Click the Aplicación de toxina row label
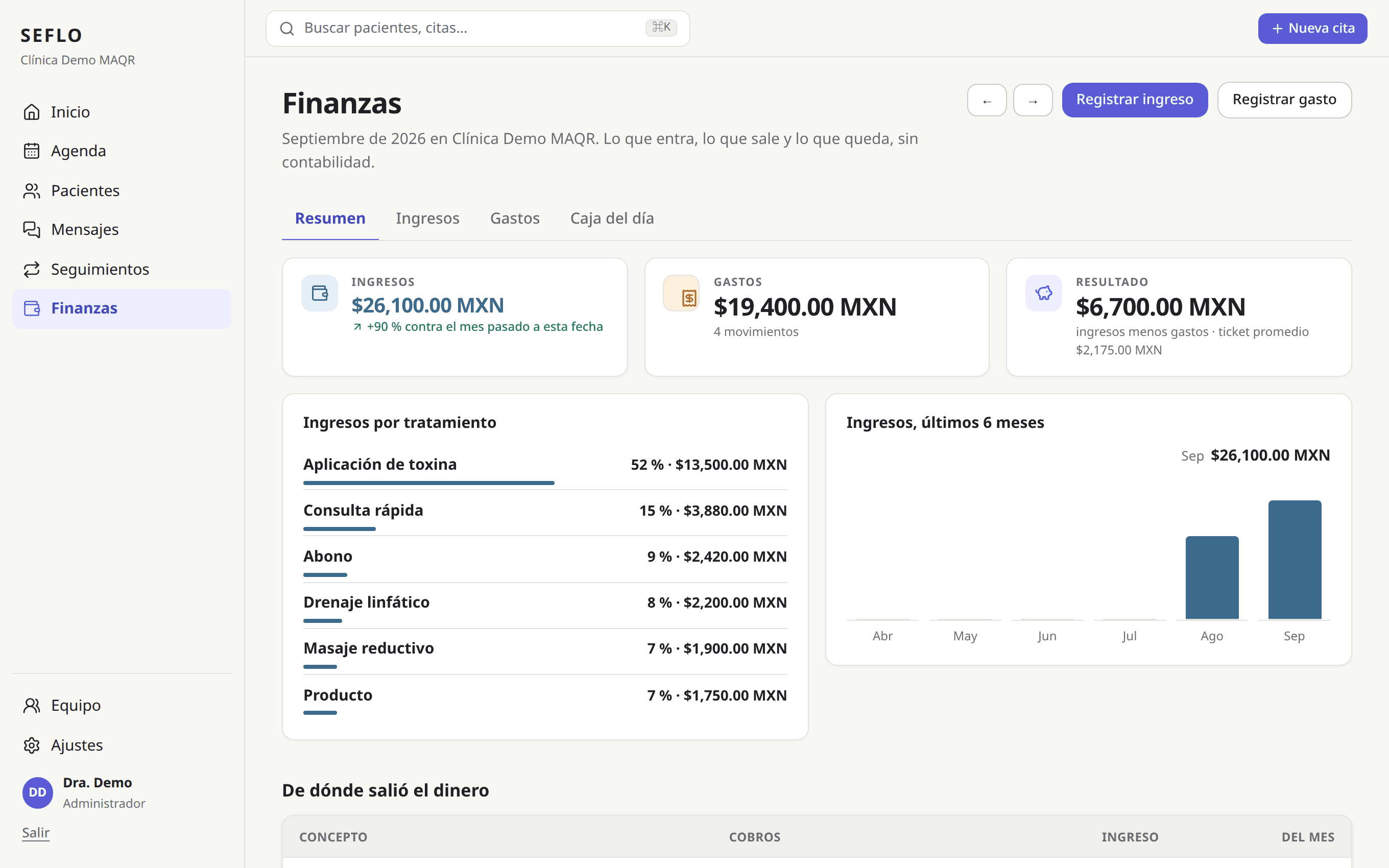 tap(380, 465)
